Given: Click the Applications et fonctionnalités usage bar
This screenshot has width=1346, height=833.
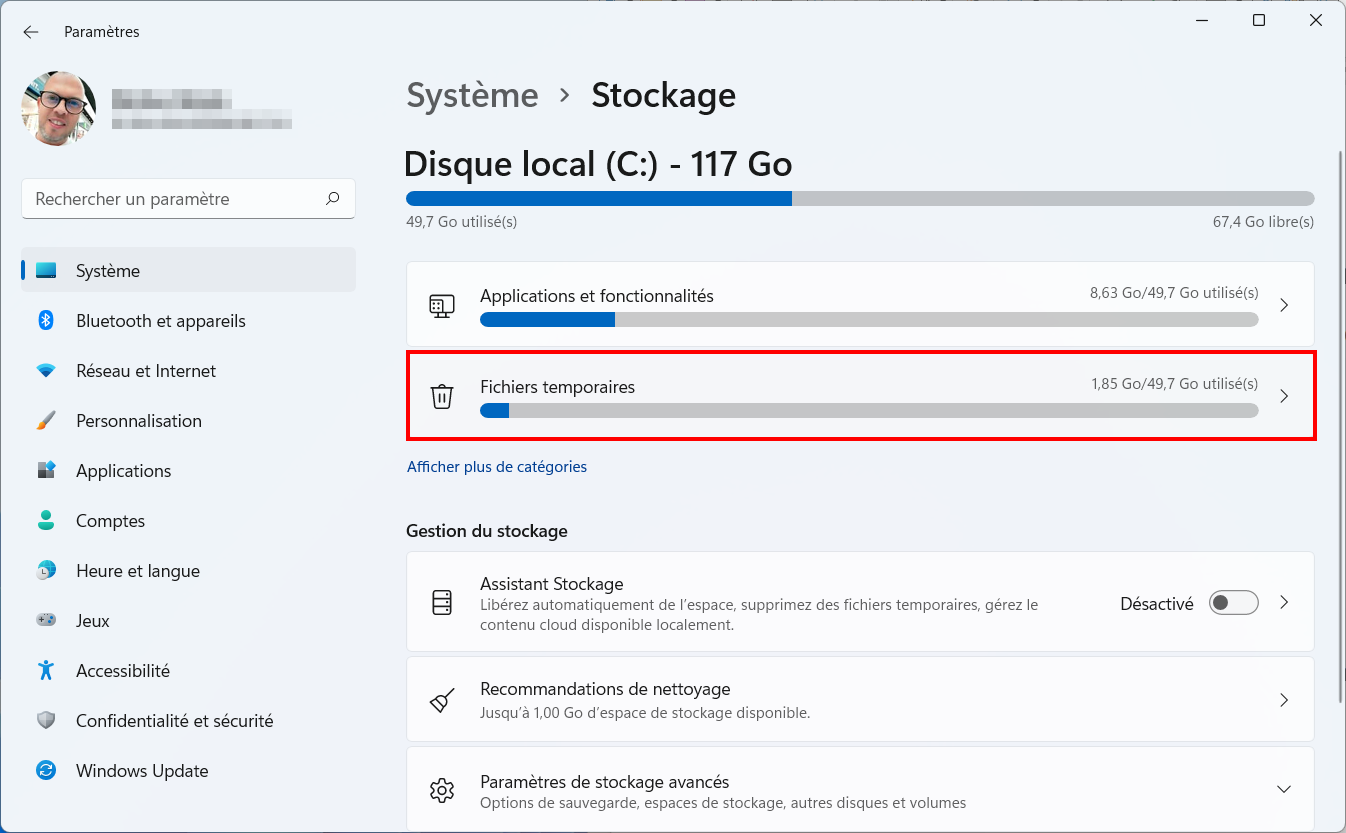Looking at the screenshot, I should 869,320.
